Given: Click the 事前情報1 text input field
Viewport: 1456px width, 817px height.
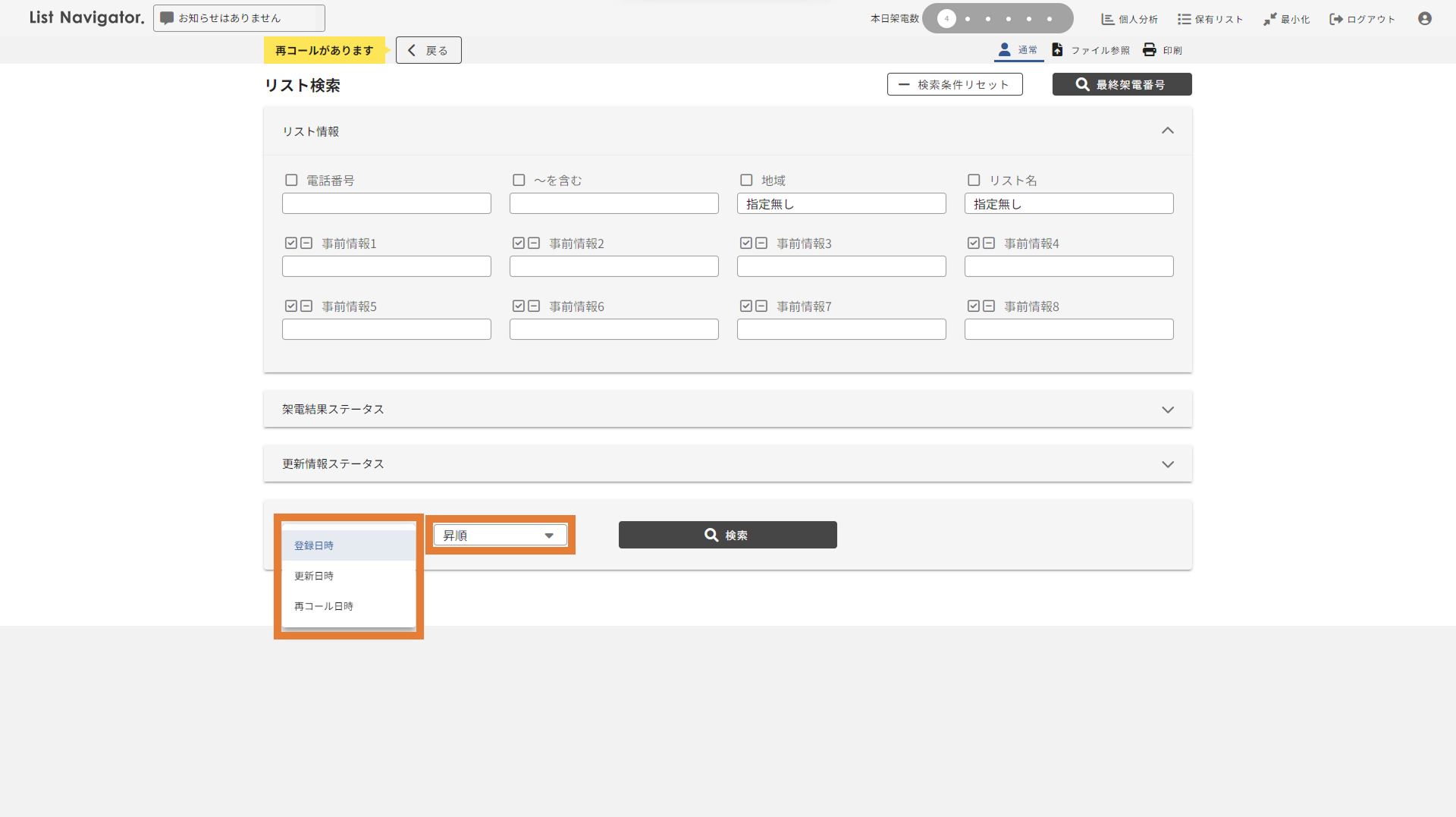Looking at the screenshot, I should click(386, 266).
